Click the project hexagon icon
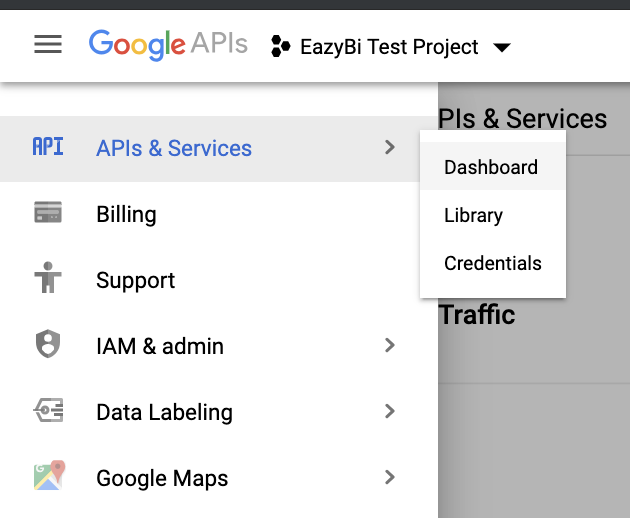The image size is (630, 518). 281,47
